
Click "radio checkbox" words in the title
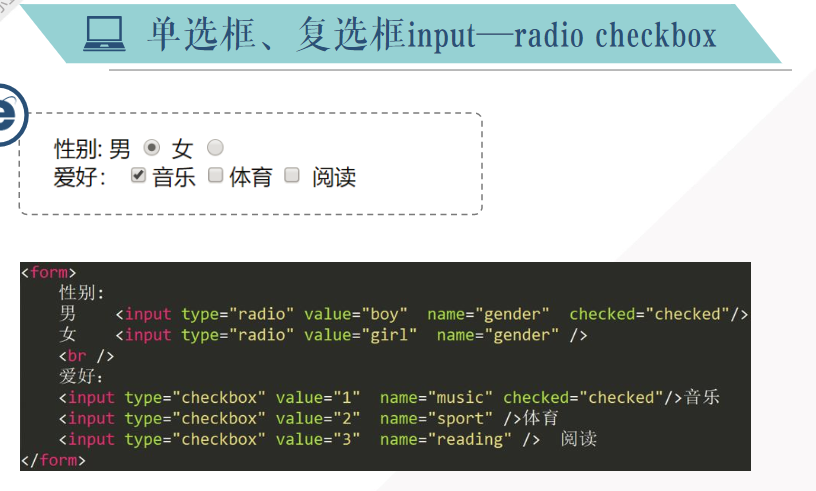[x=616, y=36]
